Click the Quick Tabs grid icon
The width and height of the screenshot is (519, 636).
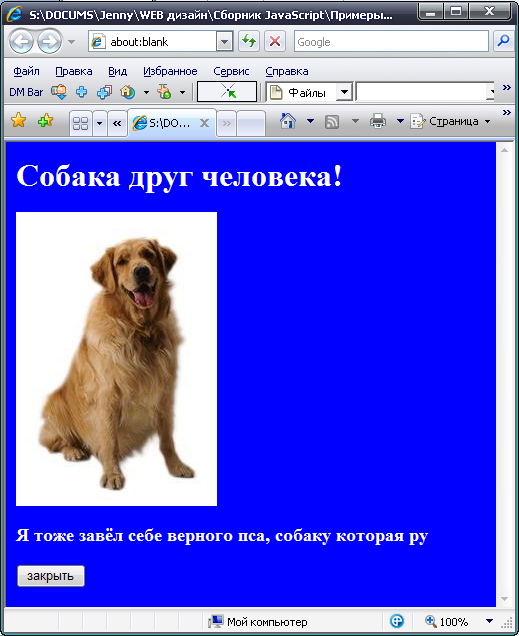point(80,123)
